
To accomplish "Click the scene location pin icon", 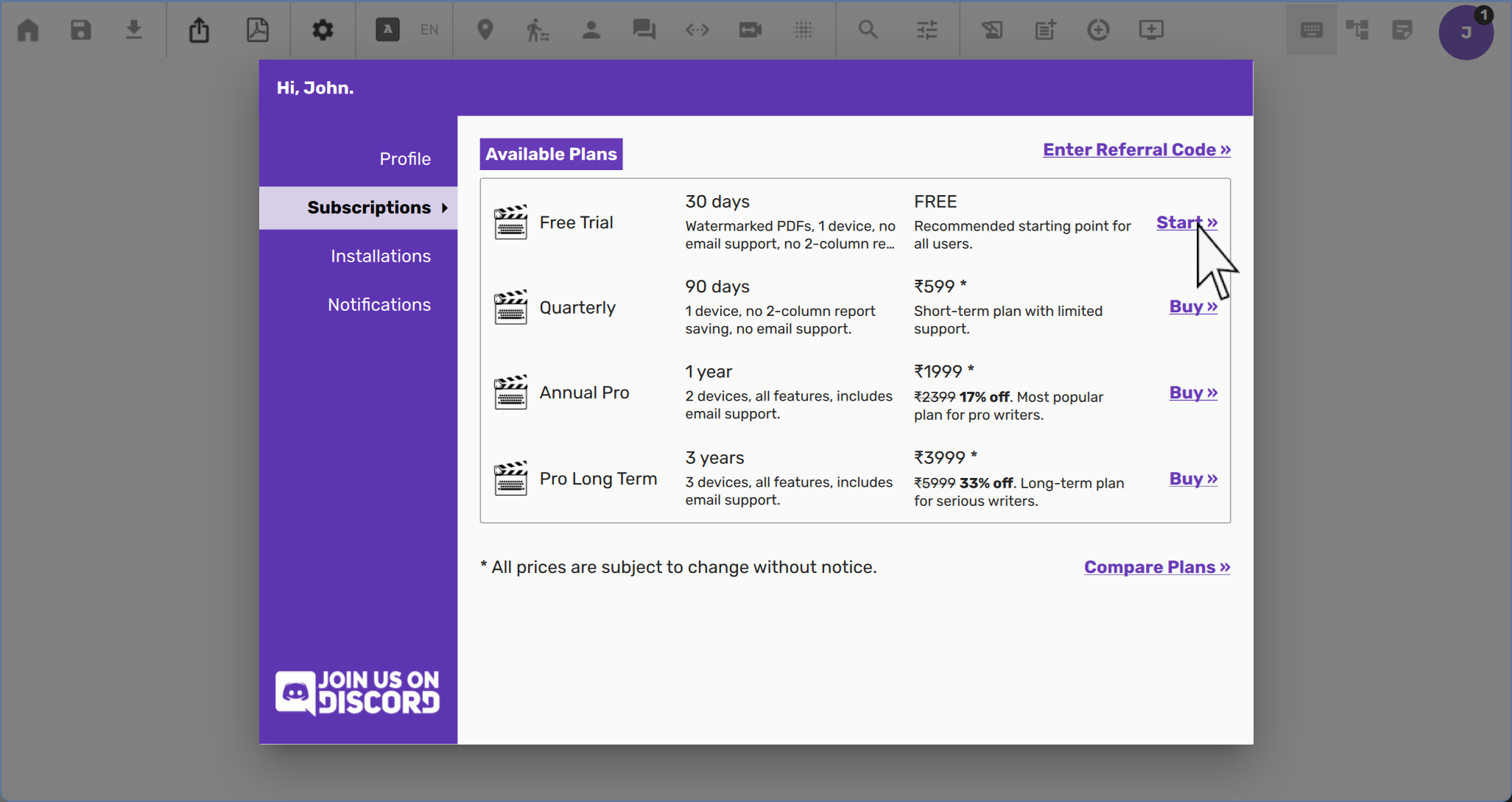I will click(x=485, y=30).
